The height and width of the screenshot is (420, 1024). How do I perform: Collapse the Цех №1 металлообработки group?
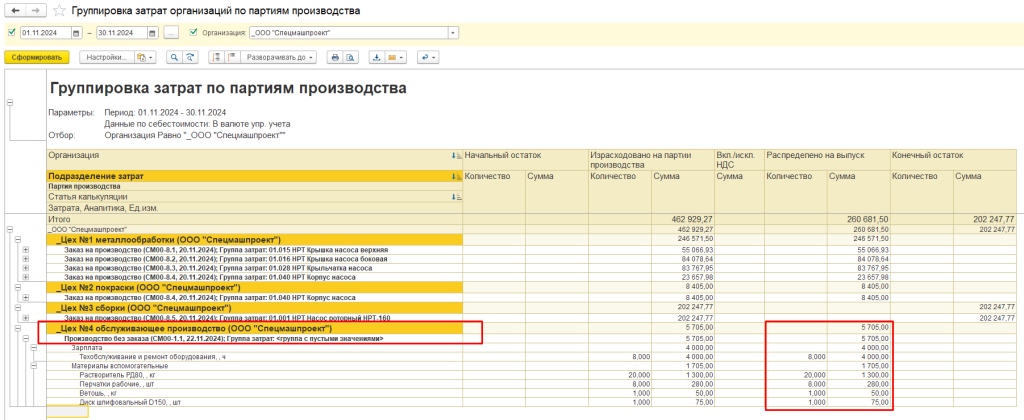click(x=18, y=240)
